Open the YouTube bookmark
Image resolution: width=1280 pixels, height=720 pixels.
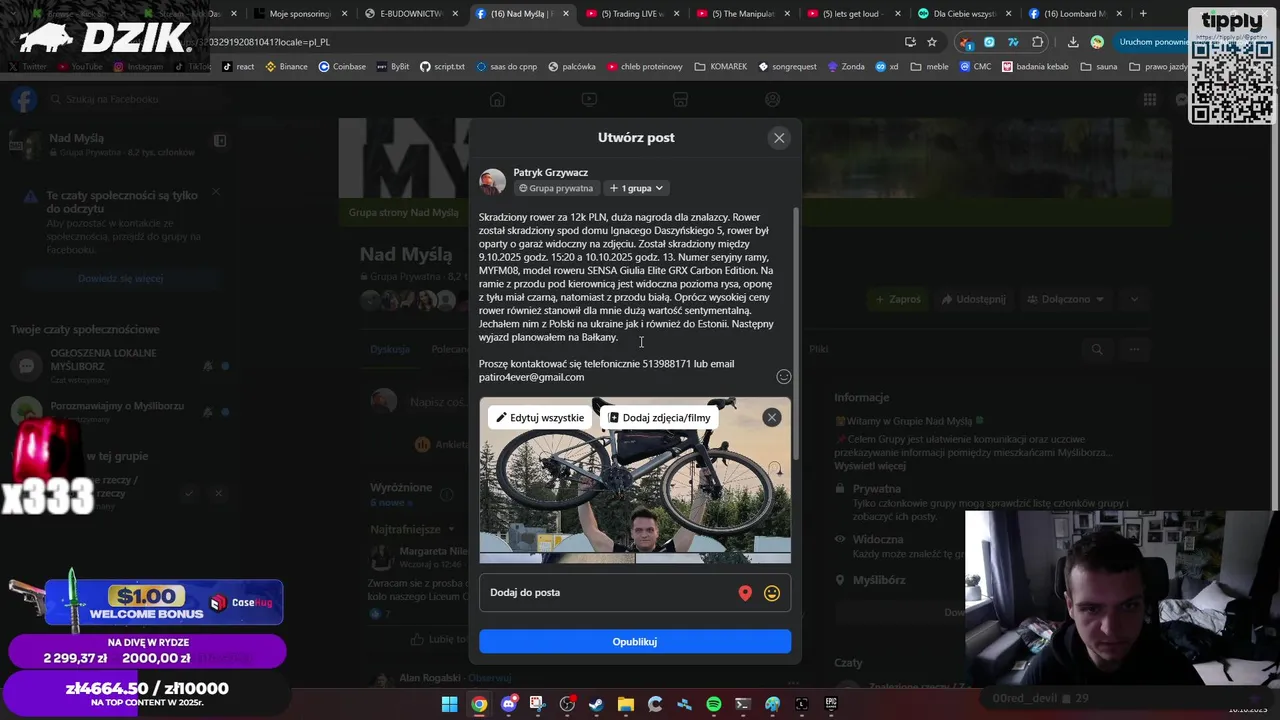tap(80, 67)
